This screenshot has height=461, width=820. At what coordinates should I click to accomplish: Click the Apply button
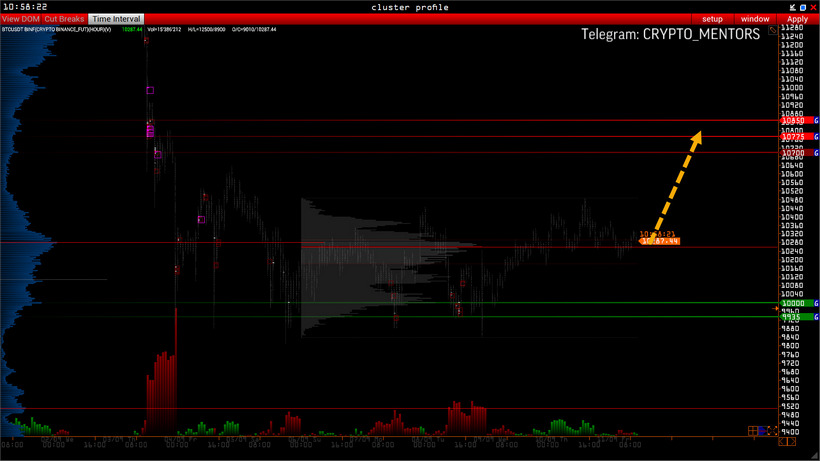798,19
